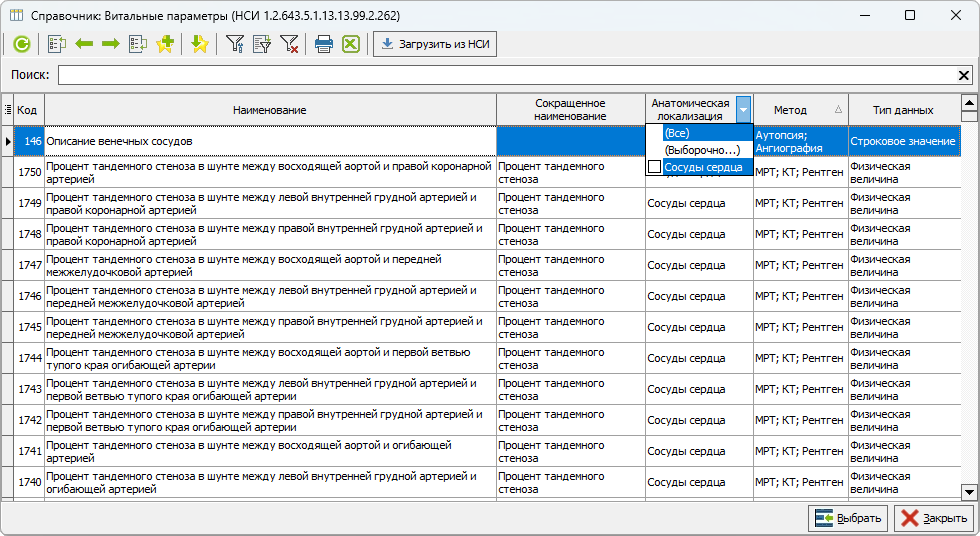Select (Все) in the filter list

[699, 133]
